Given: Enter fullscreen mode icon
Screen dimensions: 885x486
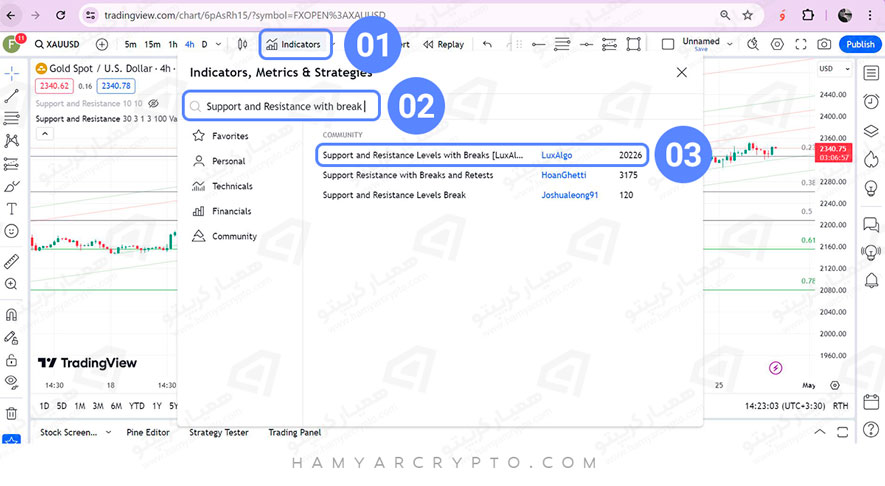Looking at the screenshot, I should click(x=801, y=44).
